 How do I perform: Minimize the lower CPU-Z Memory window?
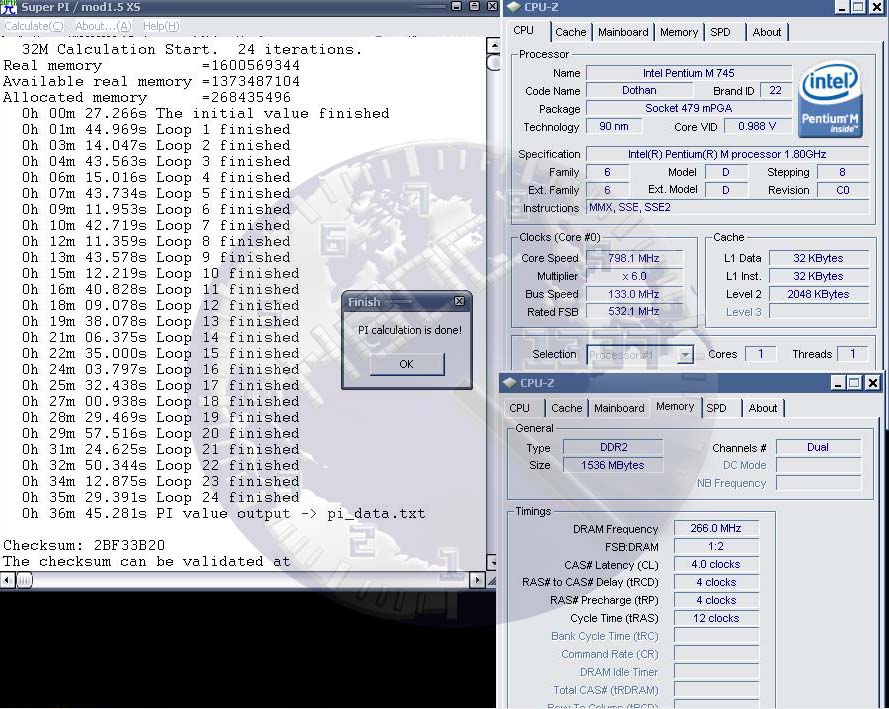click(838, 383)
